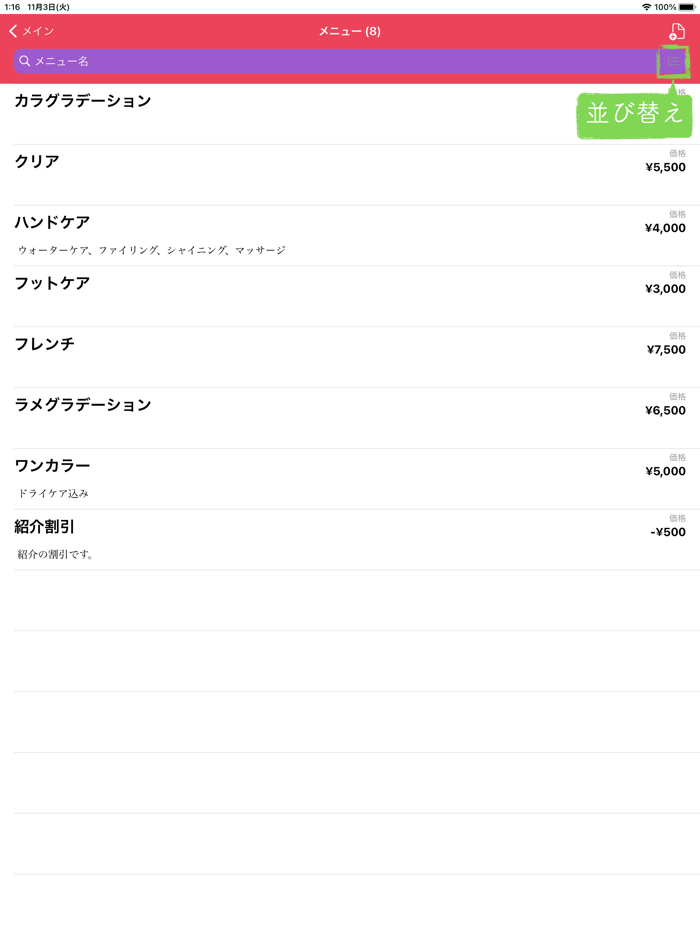Click the magnifier search icon
Screen dimensions: 700x934
[25, 62]
